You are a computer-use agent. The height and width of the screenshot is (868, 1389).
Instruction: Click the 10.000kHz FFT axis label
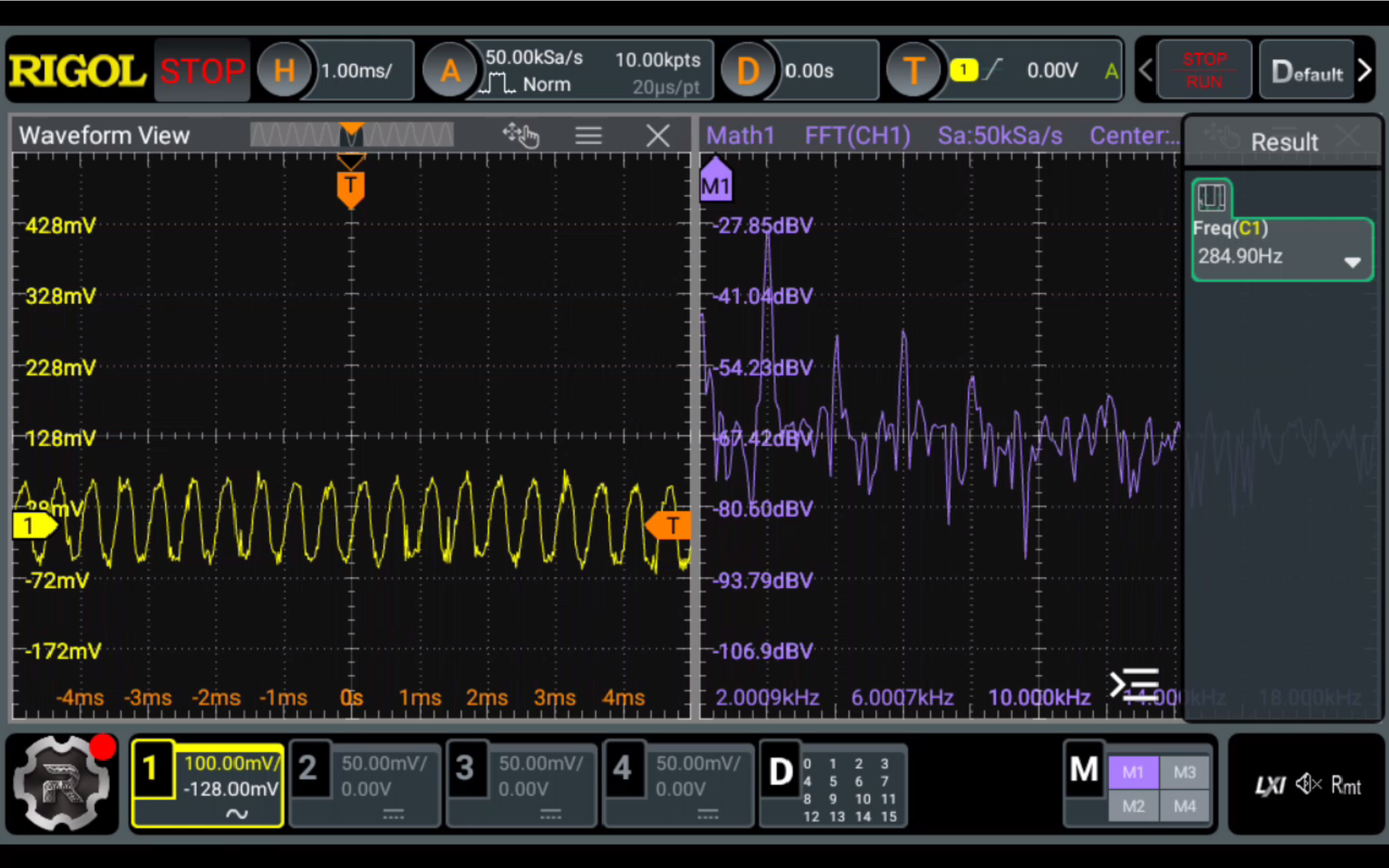point(1039,697)
